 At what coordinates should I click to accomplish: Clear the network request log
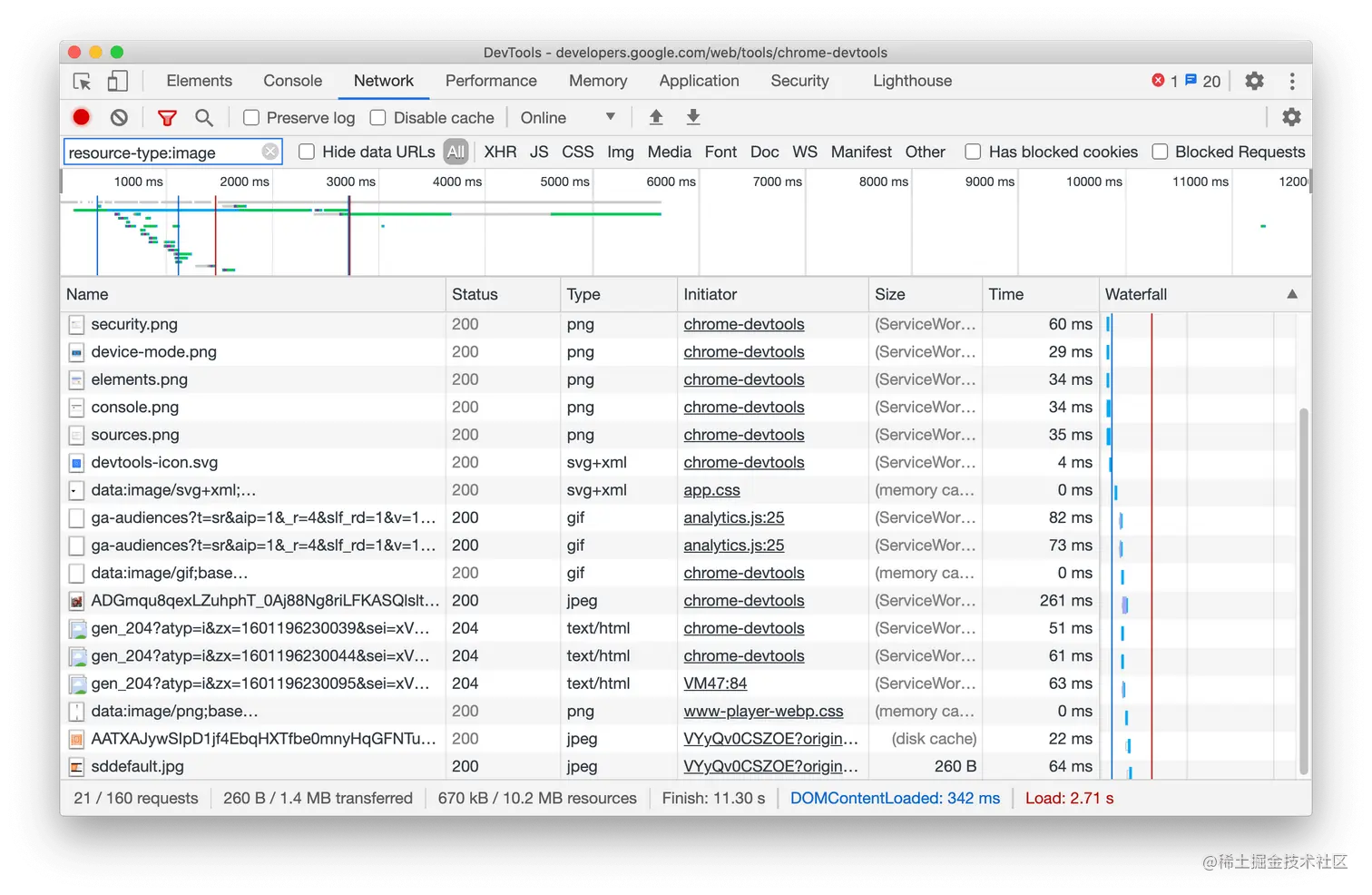click(x=119, y=117)
